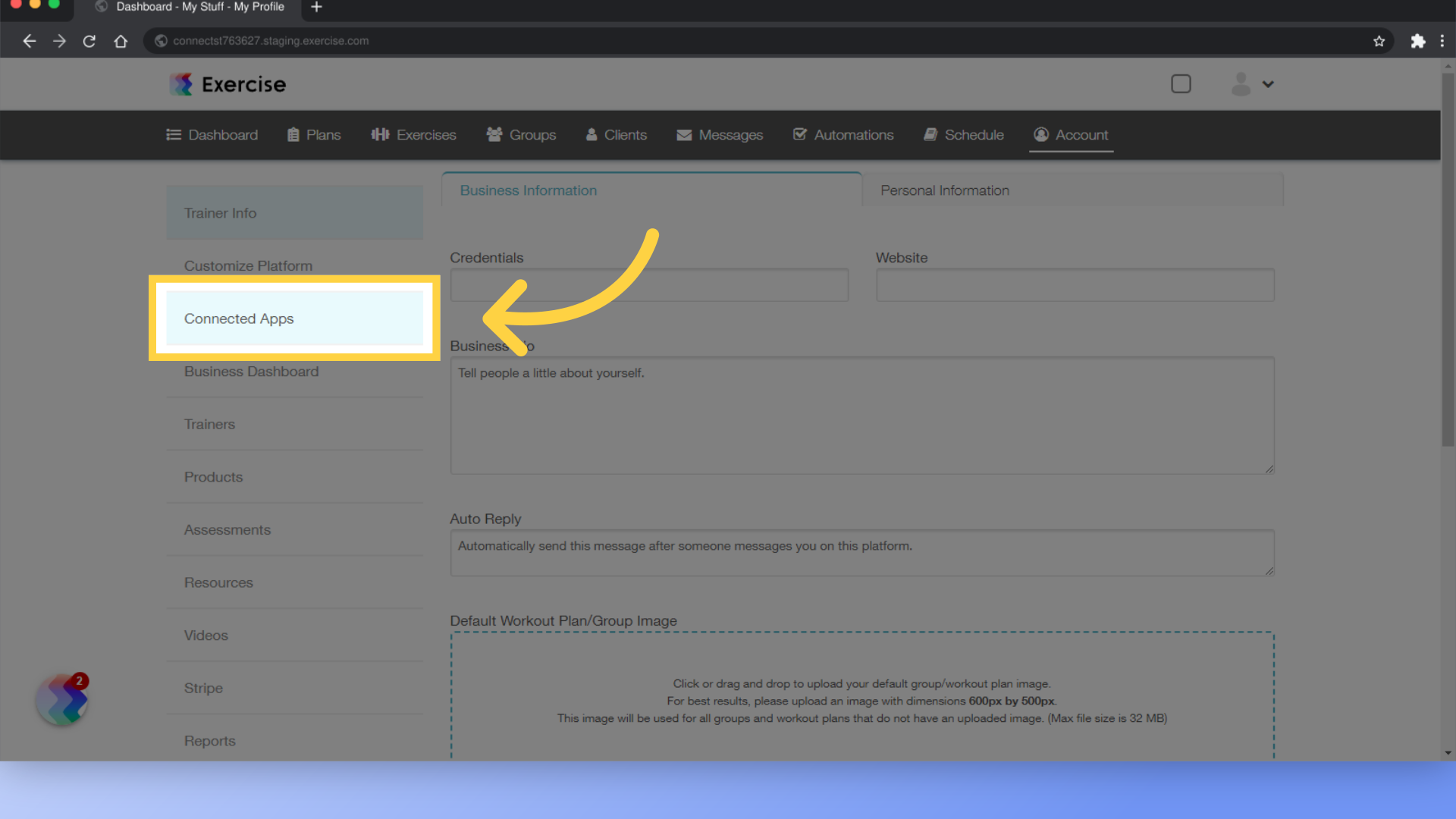Click the Credentials input field
This screenshot has height=819, width=1456.
649,285
